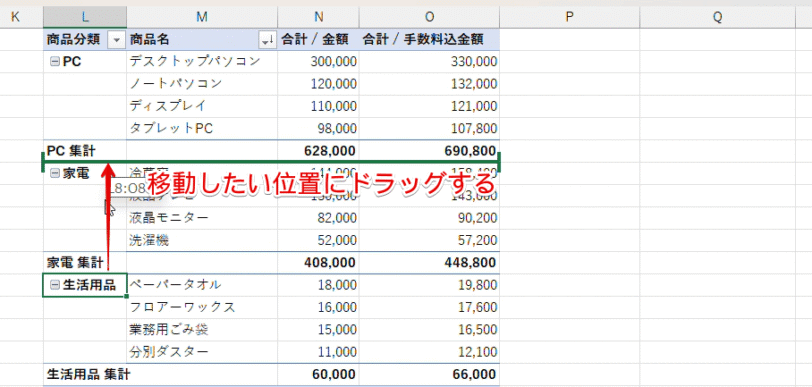Image resolution: width=812 pixels, height=387 pixels.
Task: Click the 57,200 amount cell
Action: click(429, 240)
